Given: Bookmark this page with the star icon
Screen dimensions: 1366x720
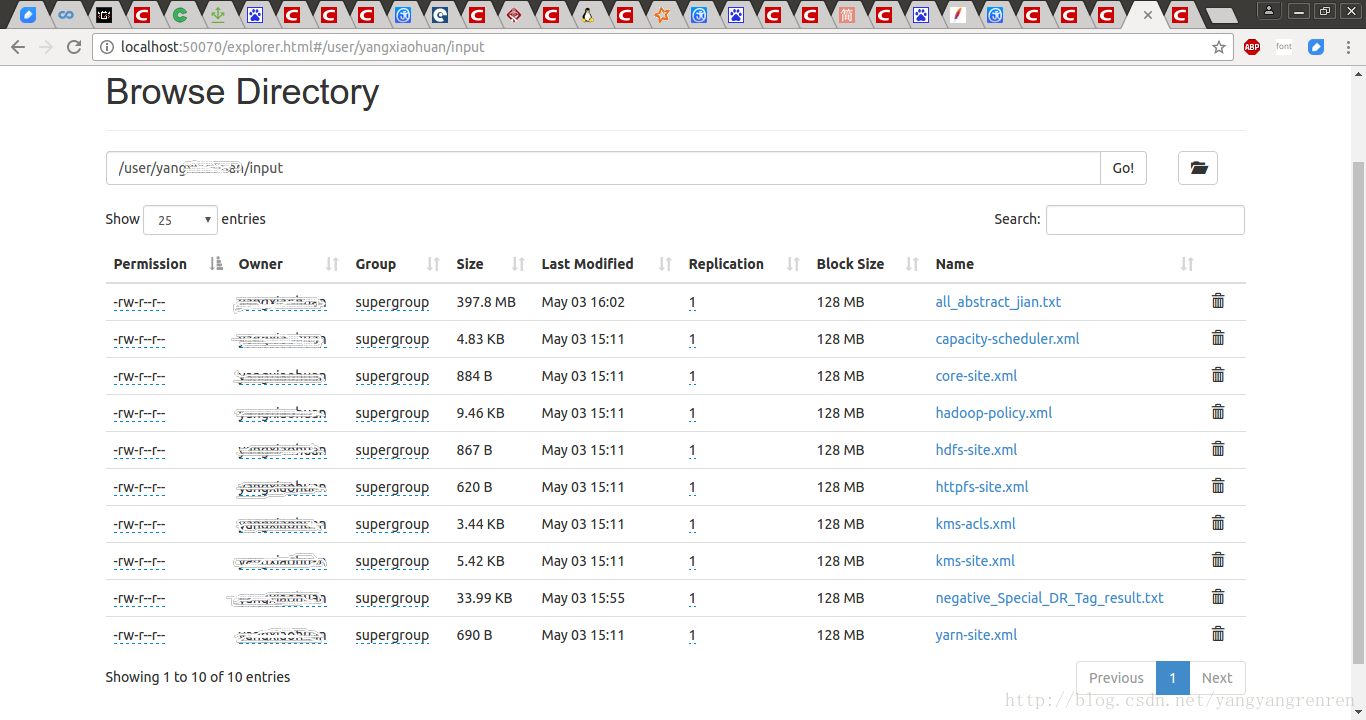Looking at the screenshot, I should 1219,47.
